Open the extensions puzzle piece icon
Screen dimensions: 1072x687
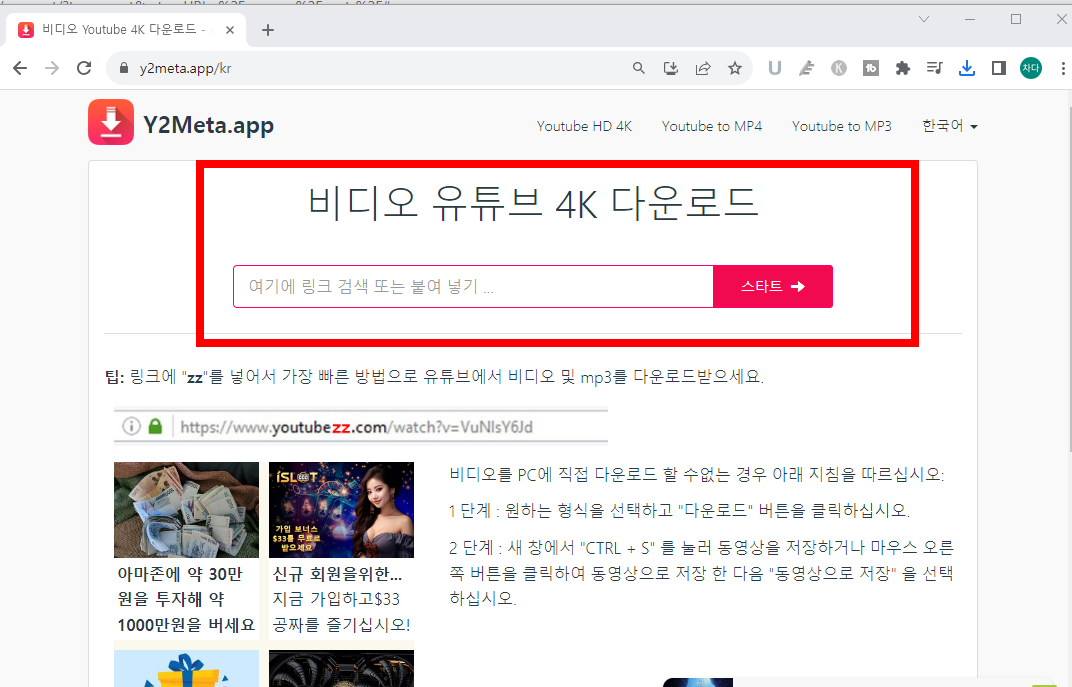point(902,68)
